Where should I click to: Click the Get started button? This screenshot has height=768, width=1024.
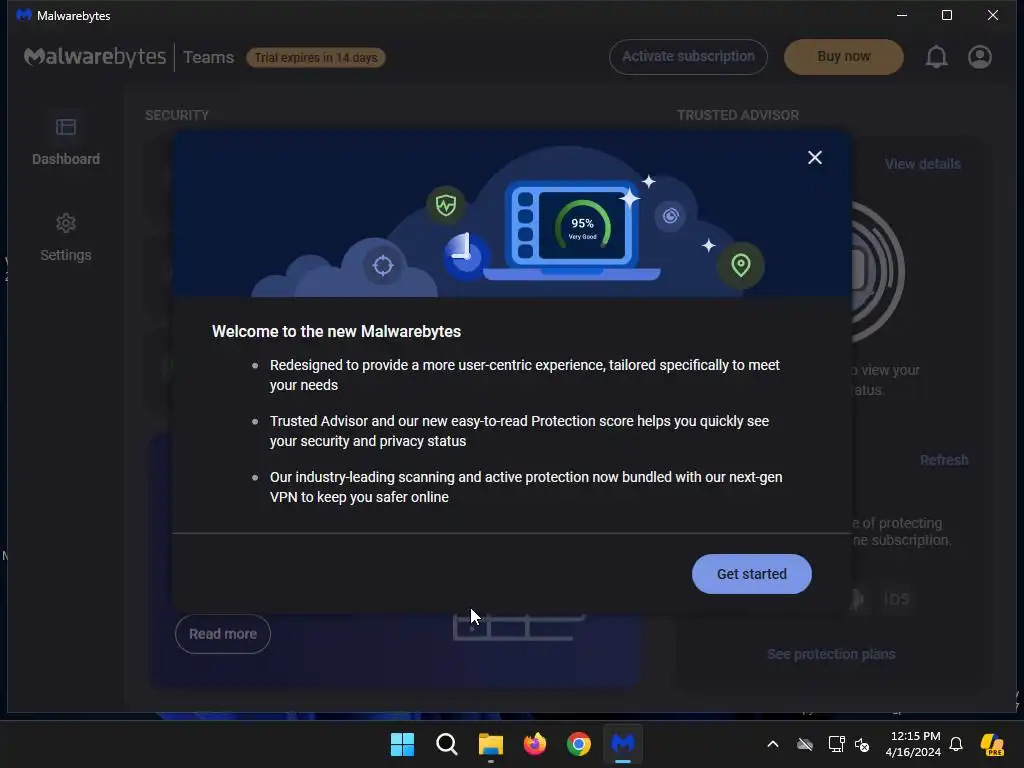pyautogui.click(x=752, y=574)
